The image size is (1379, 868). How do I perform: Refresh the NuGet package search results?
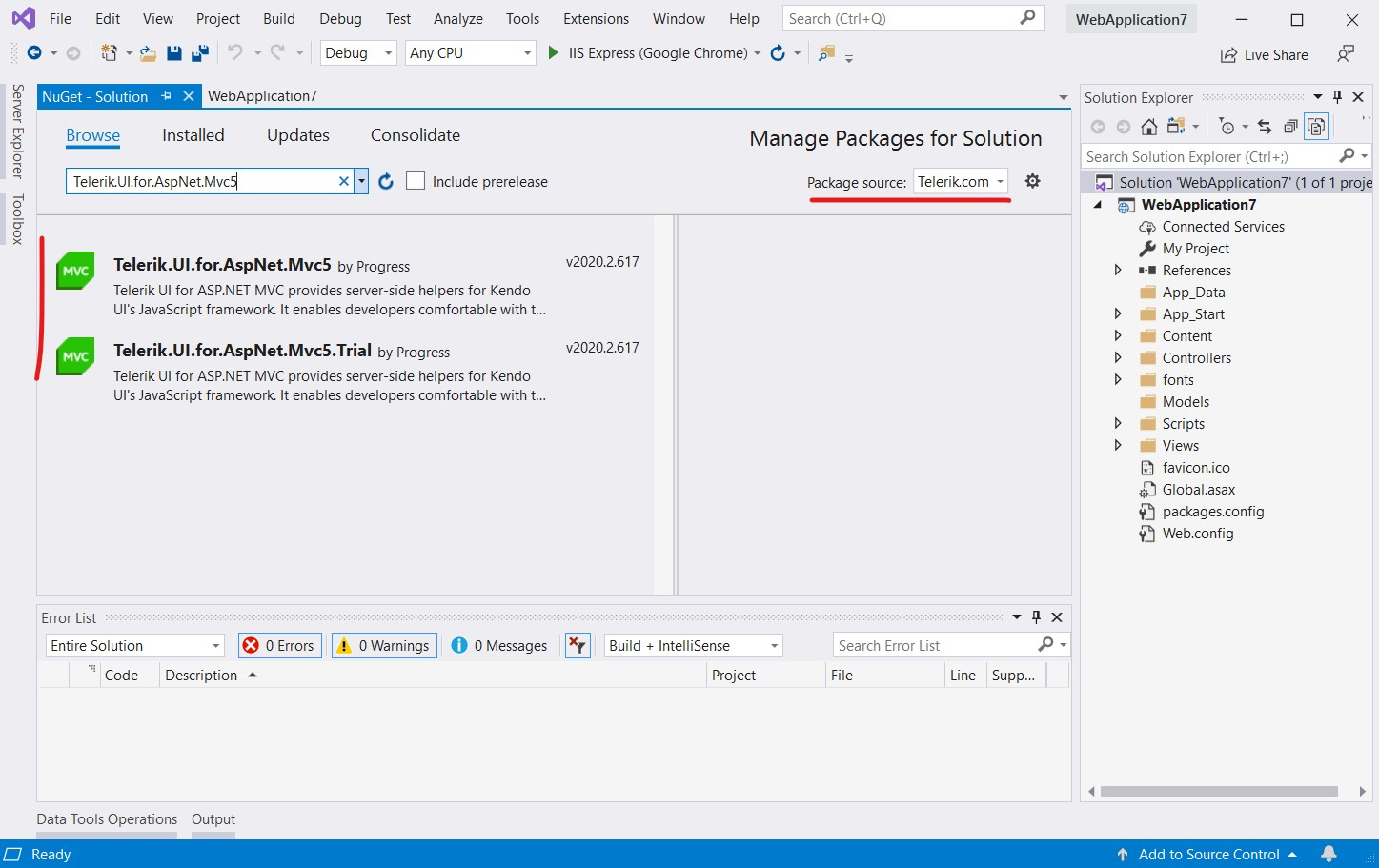(386, 181)
